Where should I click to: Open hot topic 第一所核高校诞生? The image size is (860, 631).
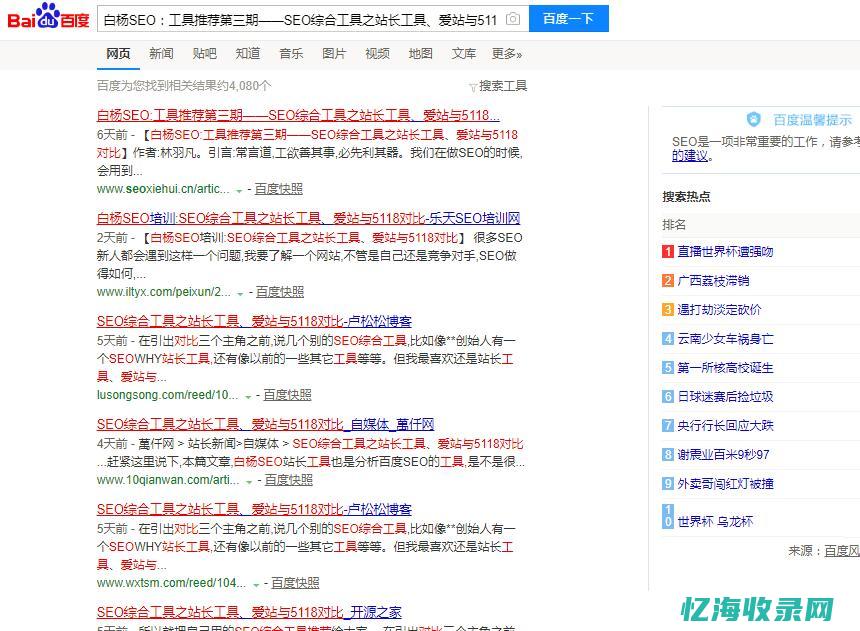[726, 368]
